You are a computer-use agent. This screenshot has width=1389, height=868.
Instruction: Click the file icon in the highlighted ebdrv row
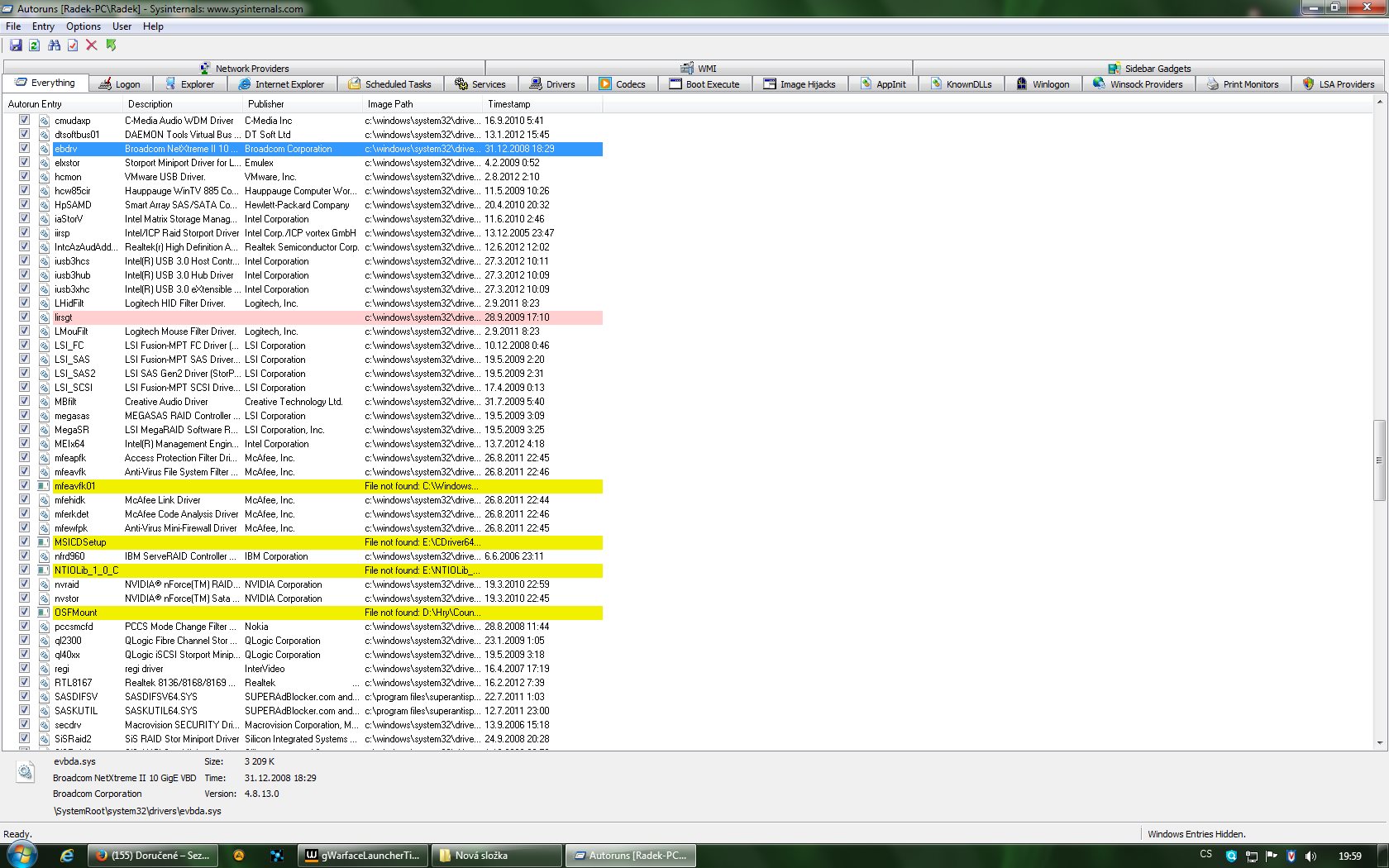click(44, 149)
